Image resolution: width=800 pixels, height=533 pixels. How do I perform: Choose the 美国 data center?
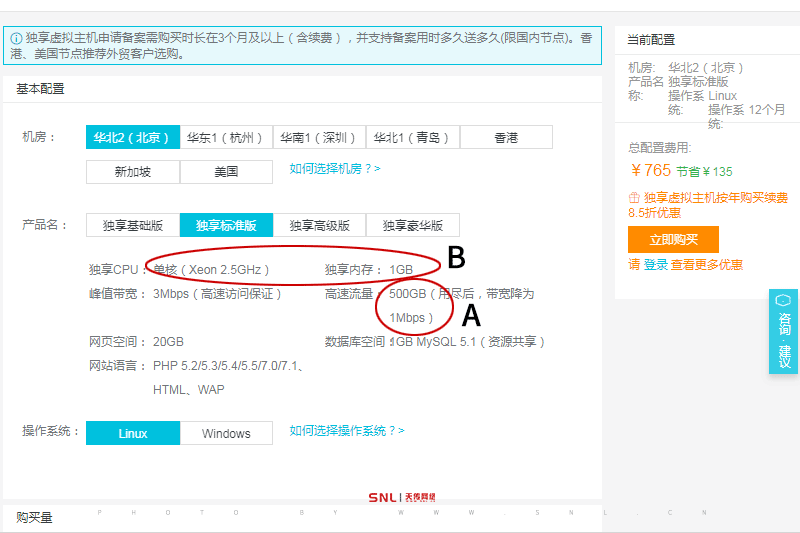click(x=226, y=171)
